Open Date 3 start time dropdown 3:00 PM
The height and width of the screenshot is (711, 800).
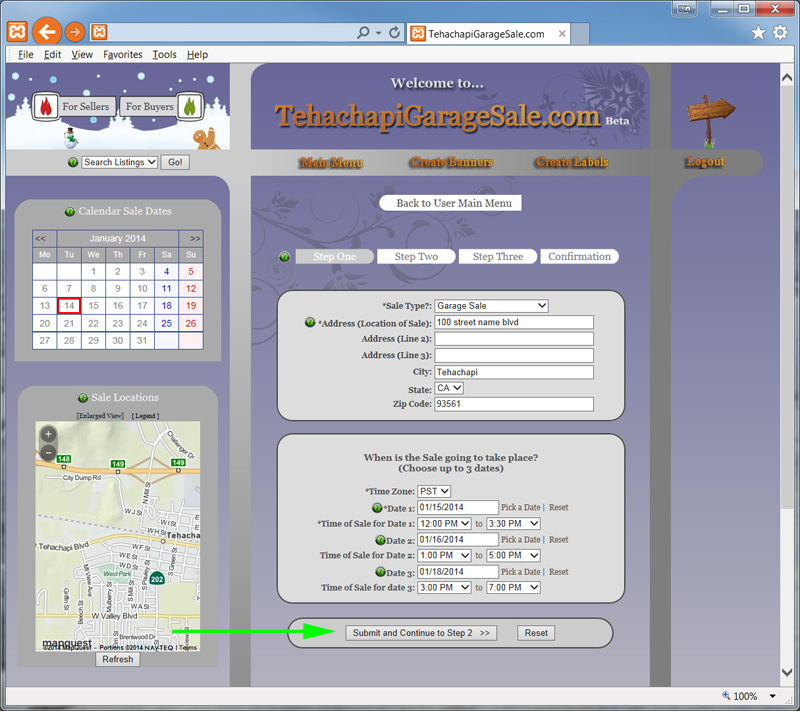444,588
